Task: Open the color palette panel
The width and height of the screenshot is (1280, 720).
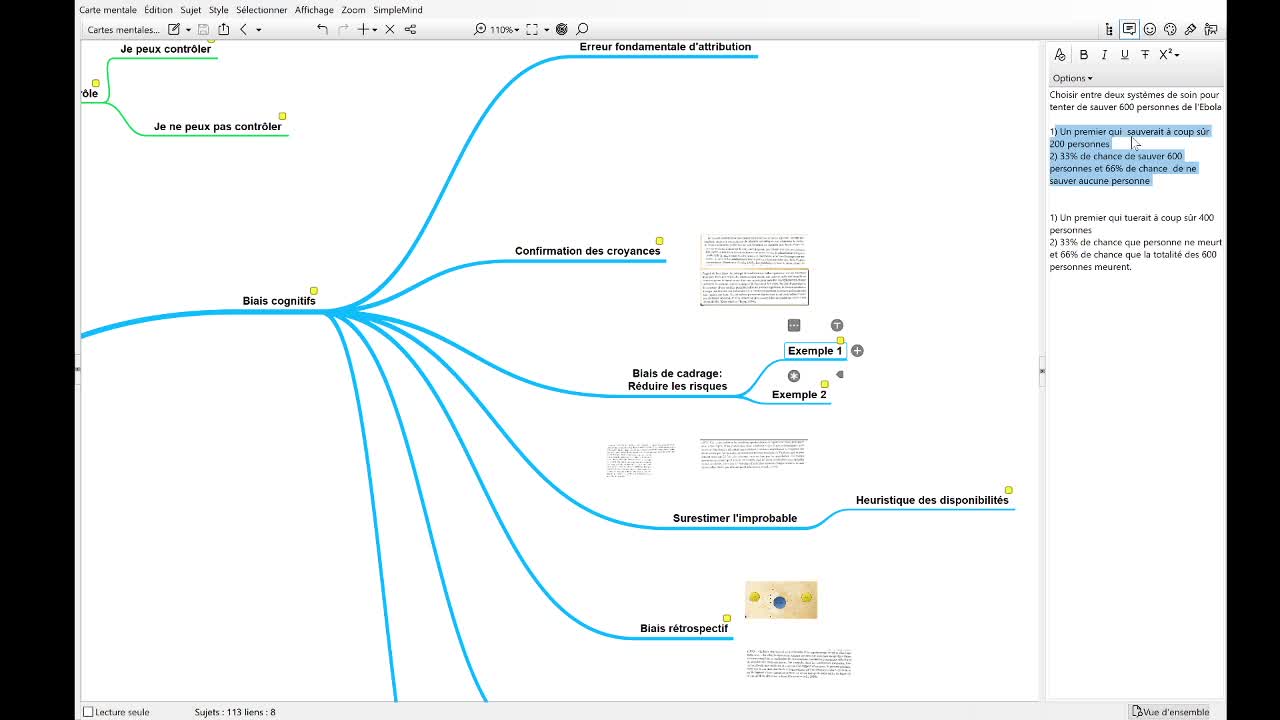Action: tap(1170, 29)
